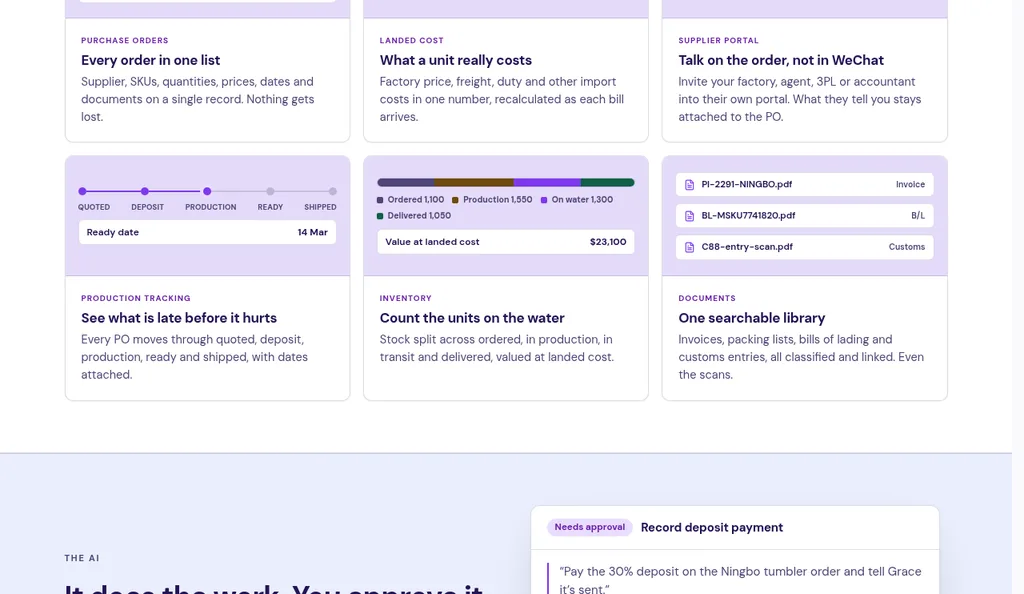Click the SUPPLIER PORTAL category label
Viewport: 1024px width, 594px height.
[x=718, y=40]
